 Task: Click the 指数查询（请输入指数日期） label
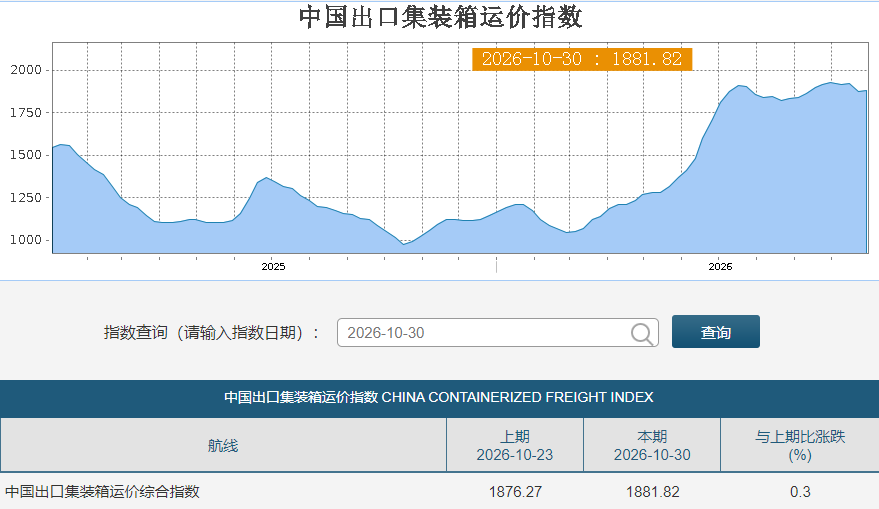click(x=211, y=333)
